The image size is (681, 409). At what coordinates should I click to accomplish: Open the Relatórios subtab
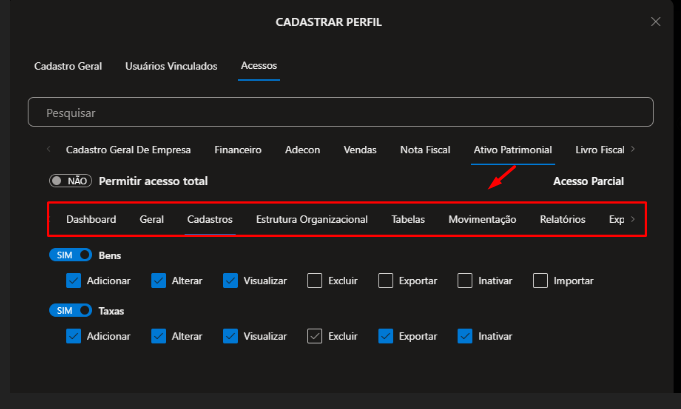[x=562, y=219]
